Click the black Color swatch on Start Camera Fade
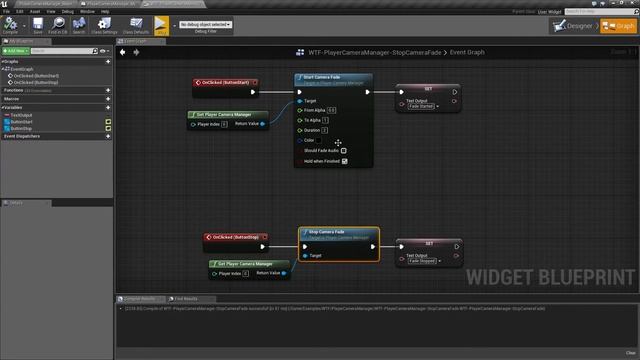Viewport: 640px width, 360px height. [x=318, y=140]
